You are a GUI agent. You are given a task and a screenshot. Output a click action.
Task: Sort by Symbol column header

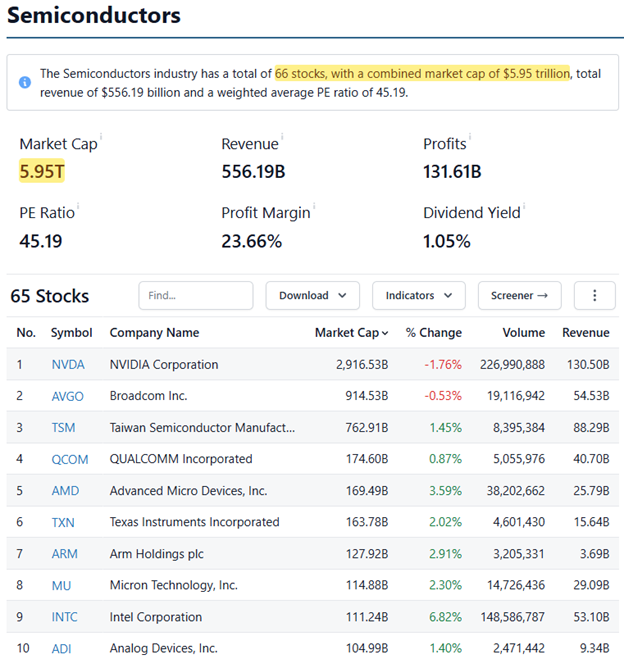tap(71, 333)
